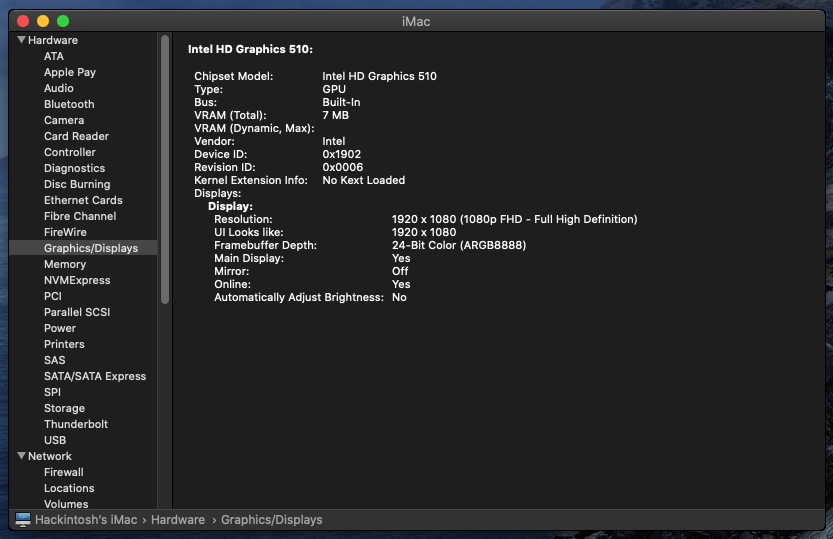Show PCI device information

tap(53, 296)
